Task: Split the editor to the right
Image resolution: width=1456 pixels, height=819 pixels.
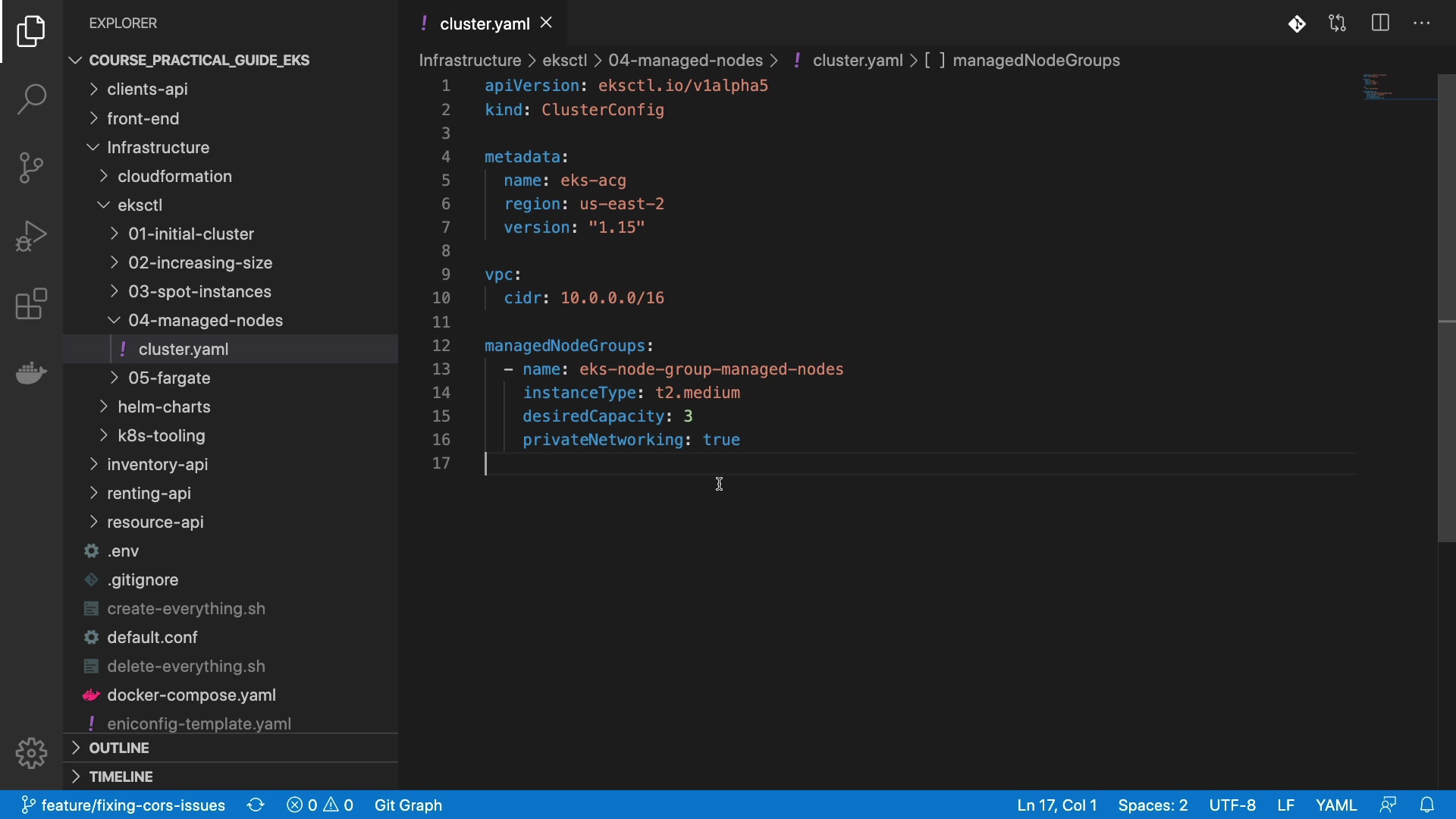Action: point(1380,24)
